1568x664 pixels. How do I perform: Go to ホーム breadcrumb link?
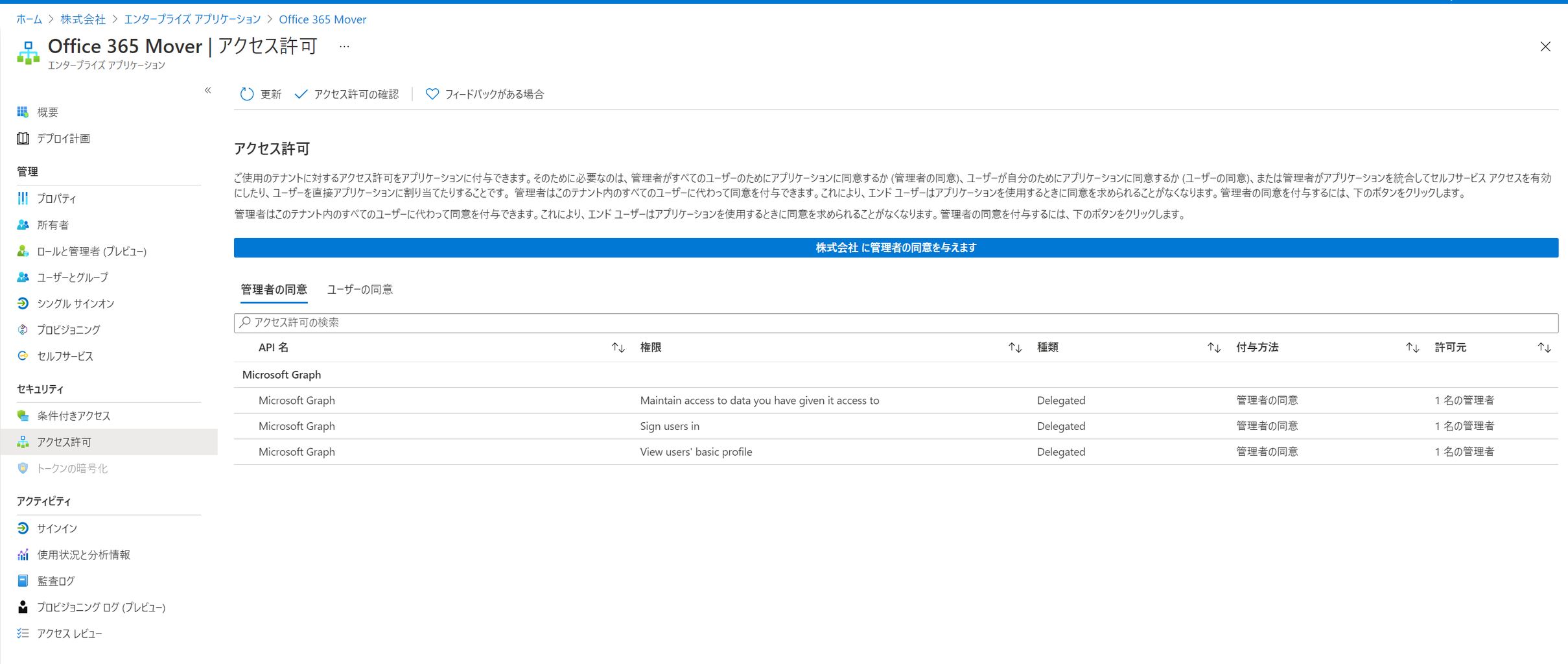coord(29,19)
